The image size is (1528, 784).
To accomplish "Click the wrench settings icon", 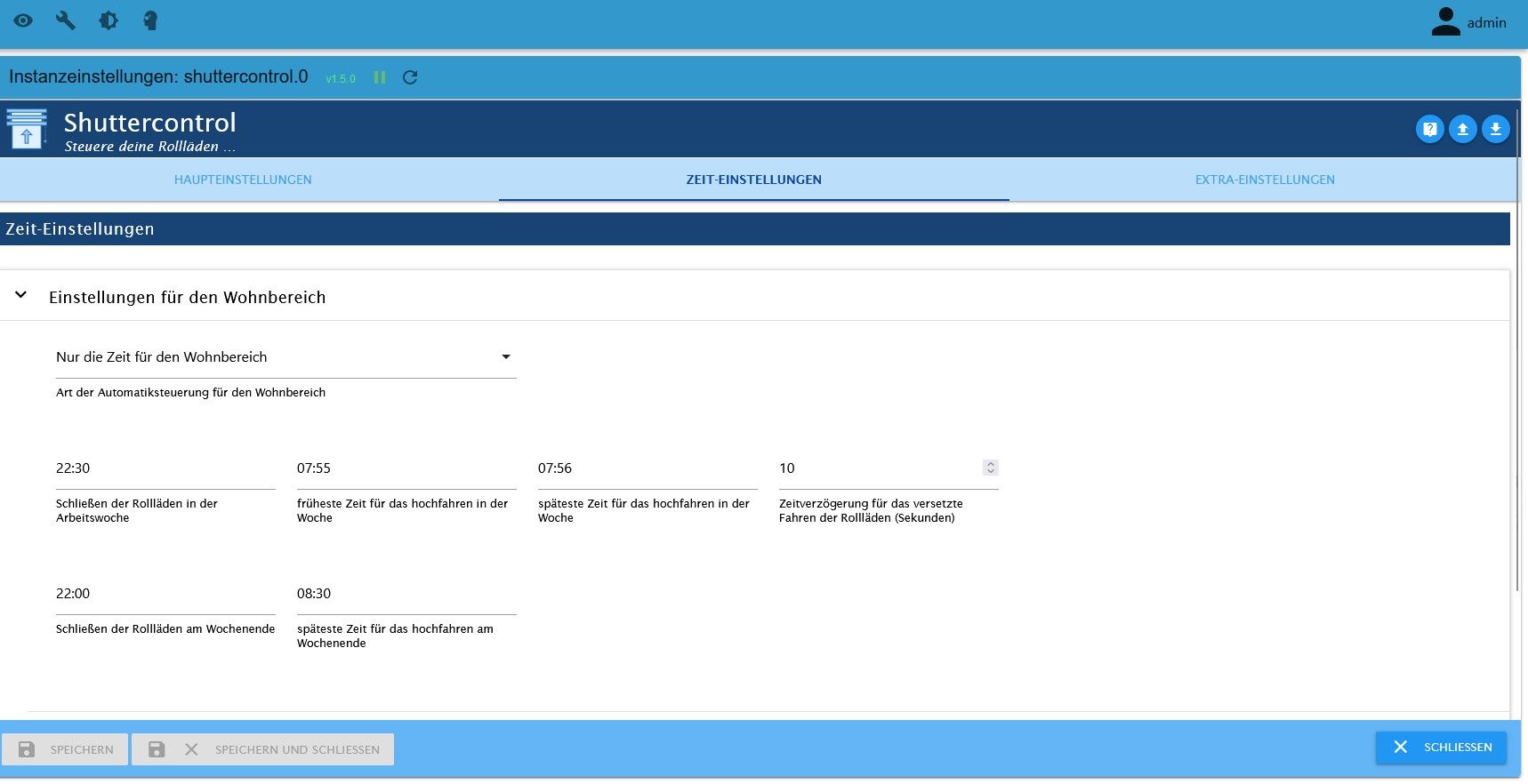I will (x=66, y=20).
